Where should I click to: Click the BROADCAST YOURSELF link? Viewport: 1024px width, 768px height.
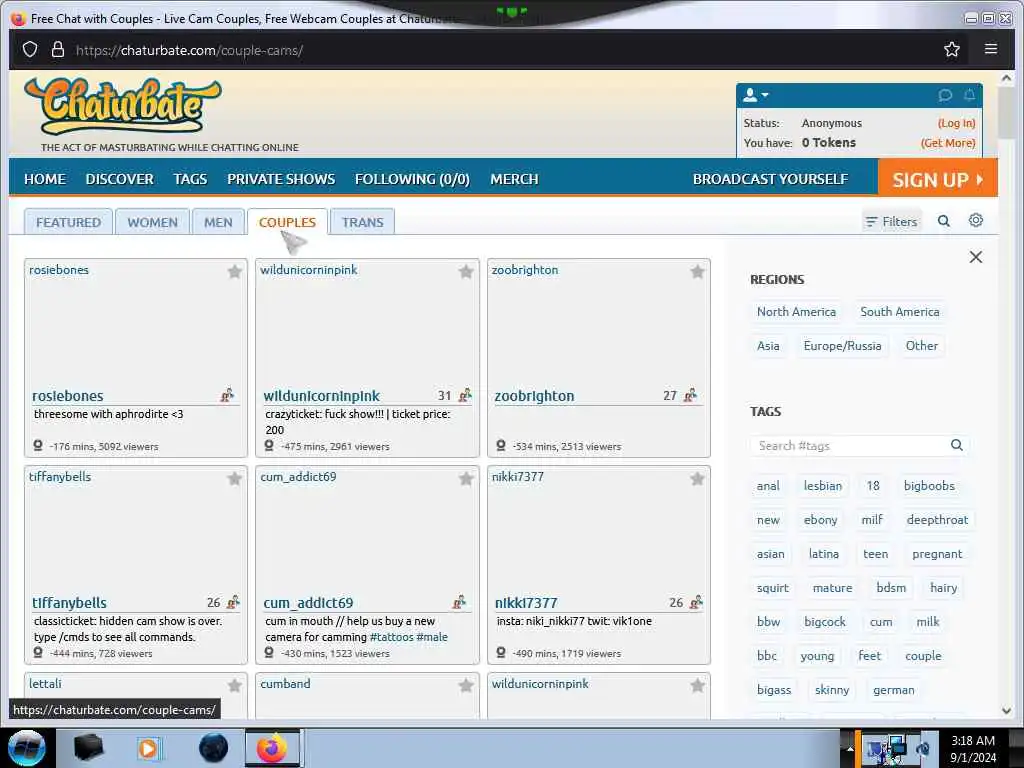coord(771,179)
